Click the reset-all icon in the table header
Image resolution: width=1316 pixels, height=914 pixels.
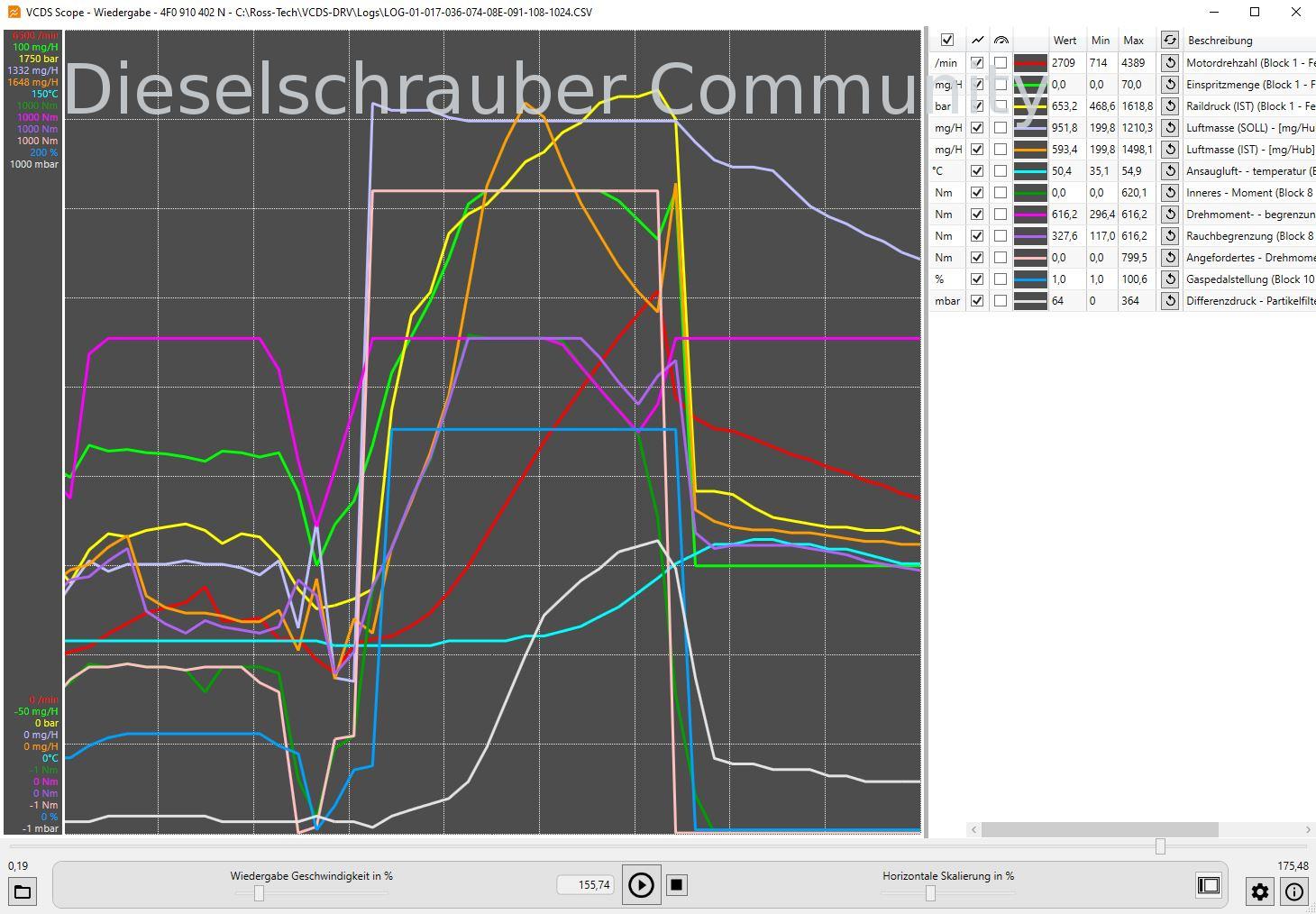click(x=1169, y=40)
